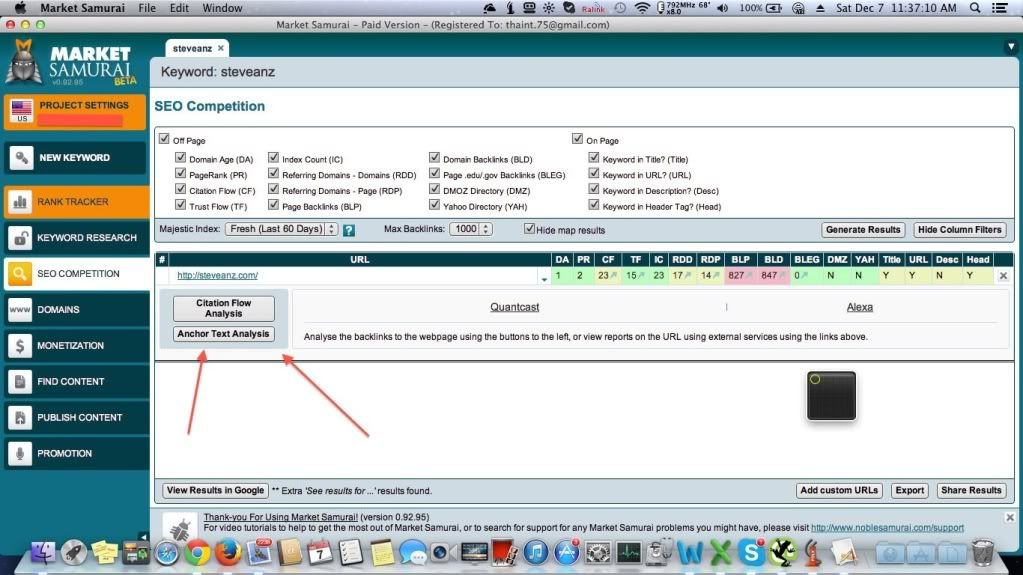Open the Apple menu

click(x=20, y=8)
